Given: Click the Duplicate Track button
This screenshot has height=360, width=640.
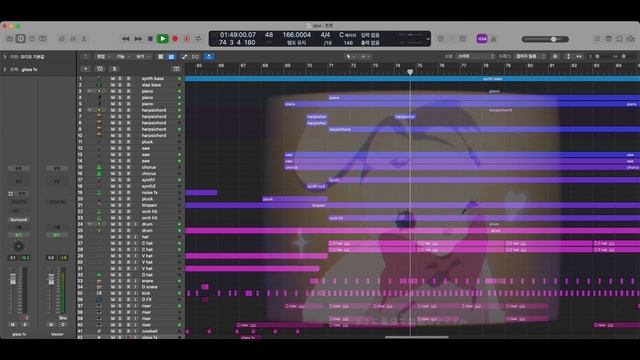Looking at the screenshot, I should point(100,69).
